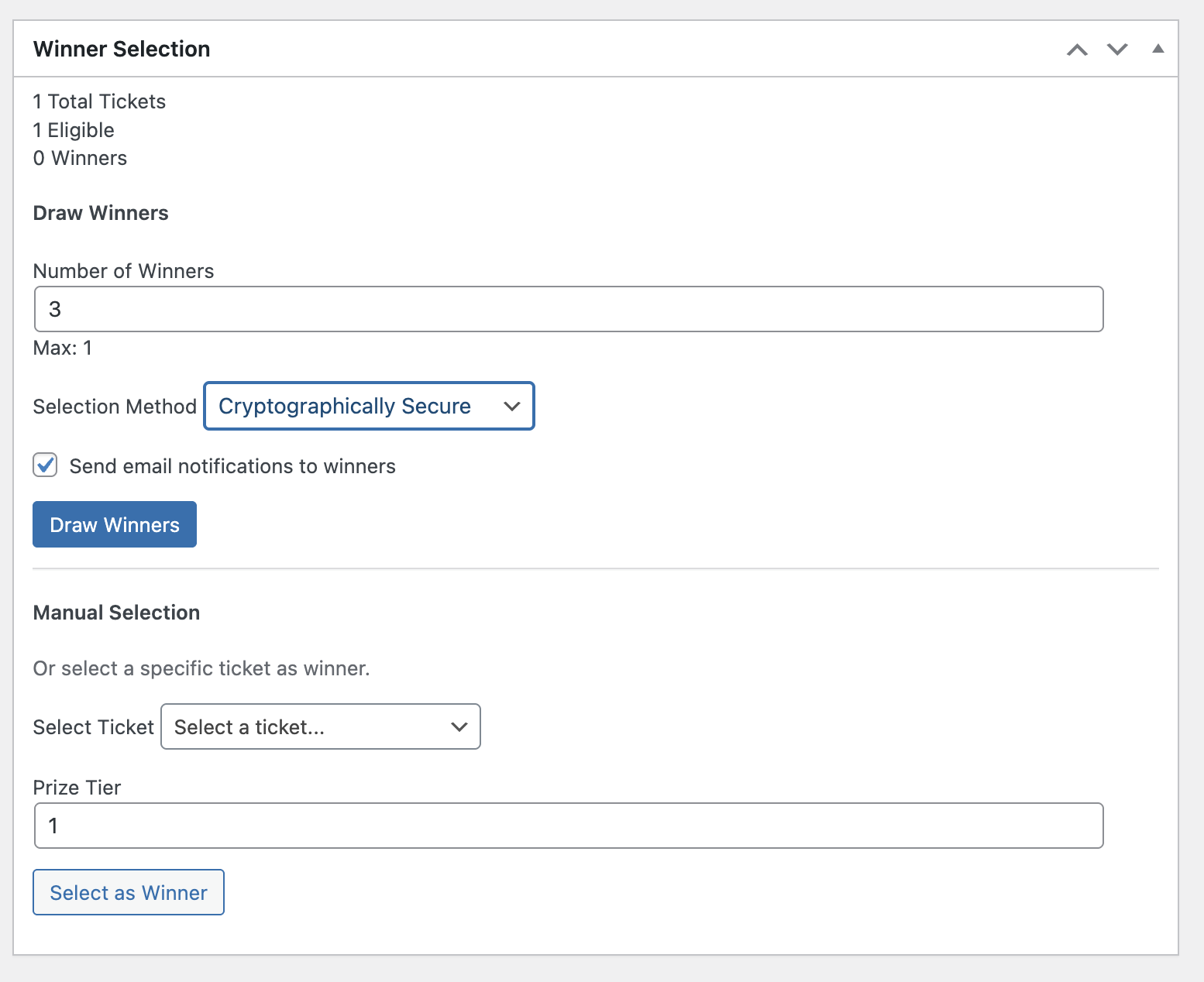The width and height of the screenshot is (1204, 982).
Task: Click the move-down arrow on Winner Selection panel
Action: coord(1117,49)
